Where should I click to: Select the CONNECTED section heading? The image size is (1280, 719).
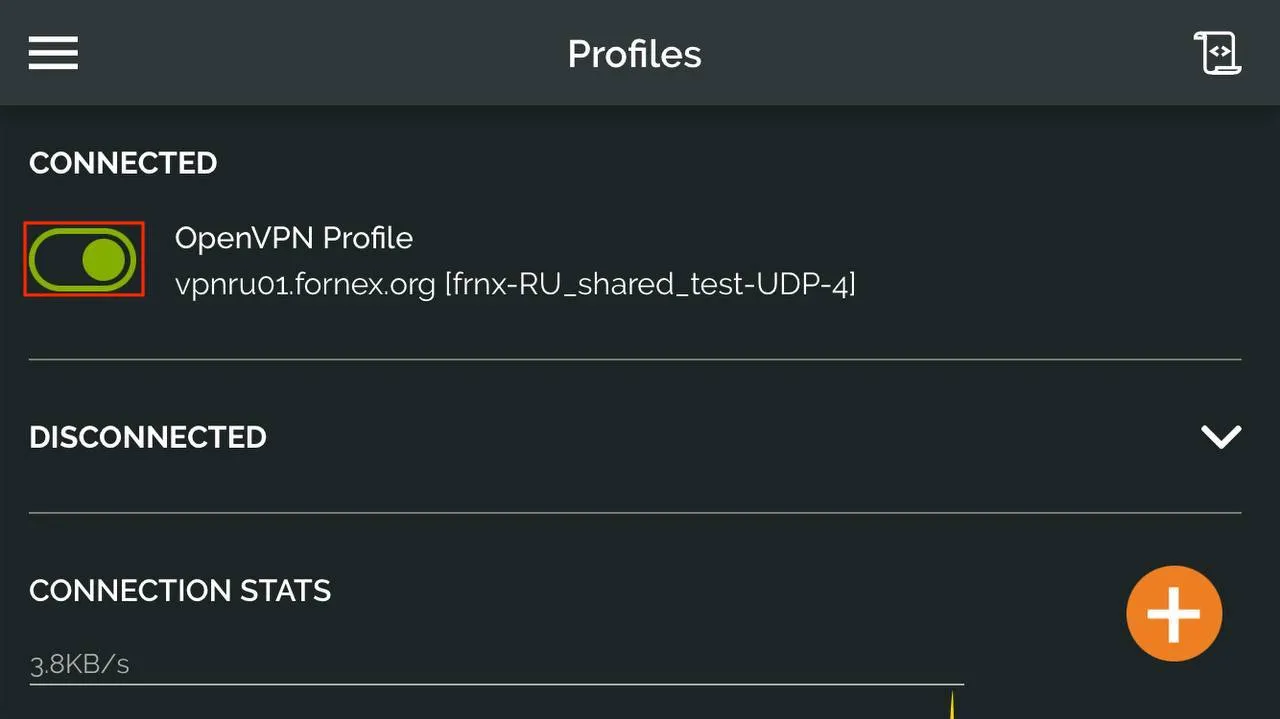pos(123,163)
